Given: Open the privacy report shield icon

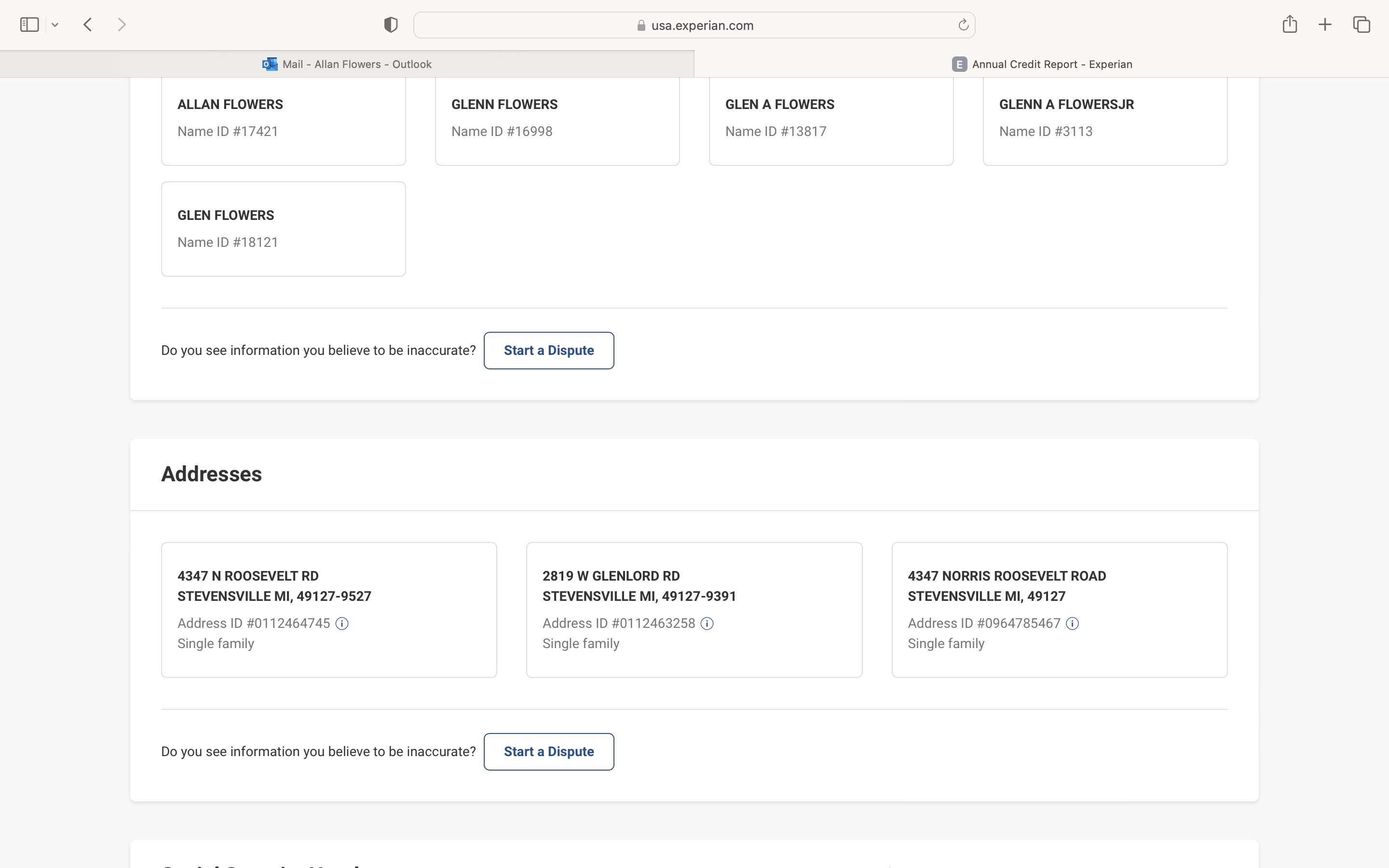Looking at the screenshot, I should (x=391, y=25).
